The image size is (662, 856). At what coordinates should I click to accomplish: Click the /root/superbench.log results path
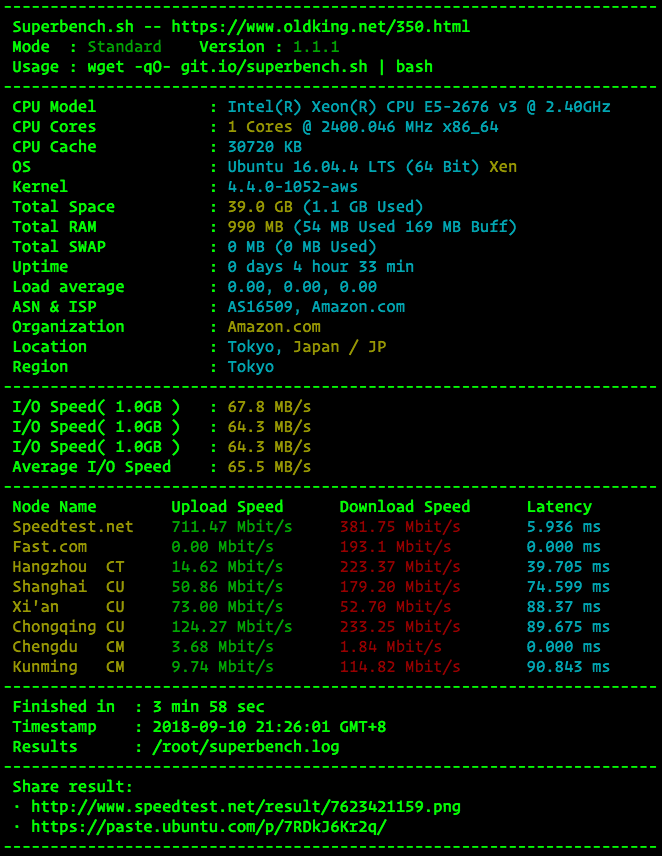click(246, 747)
